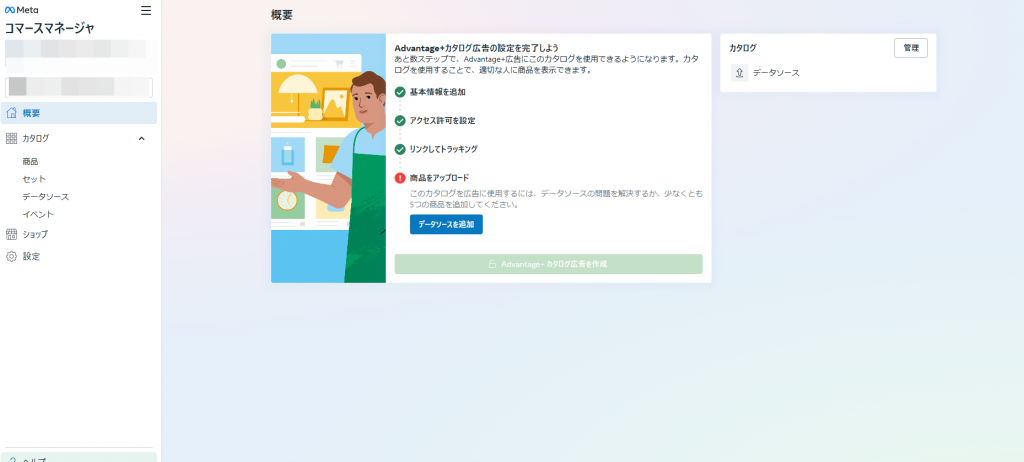The width and height of the screenshot is (1024, 462).
Task: Click the data source upload icon
Action: 739,73
